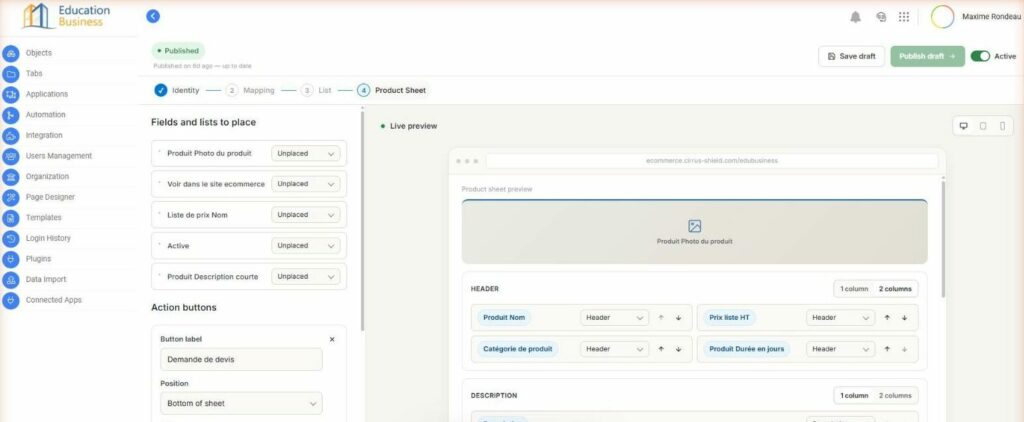
Task: Open Users Management in sidebar menu
Action: point(59,156)
